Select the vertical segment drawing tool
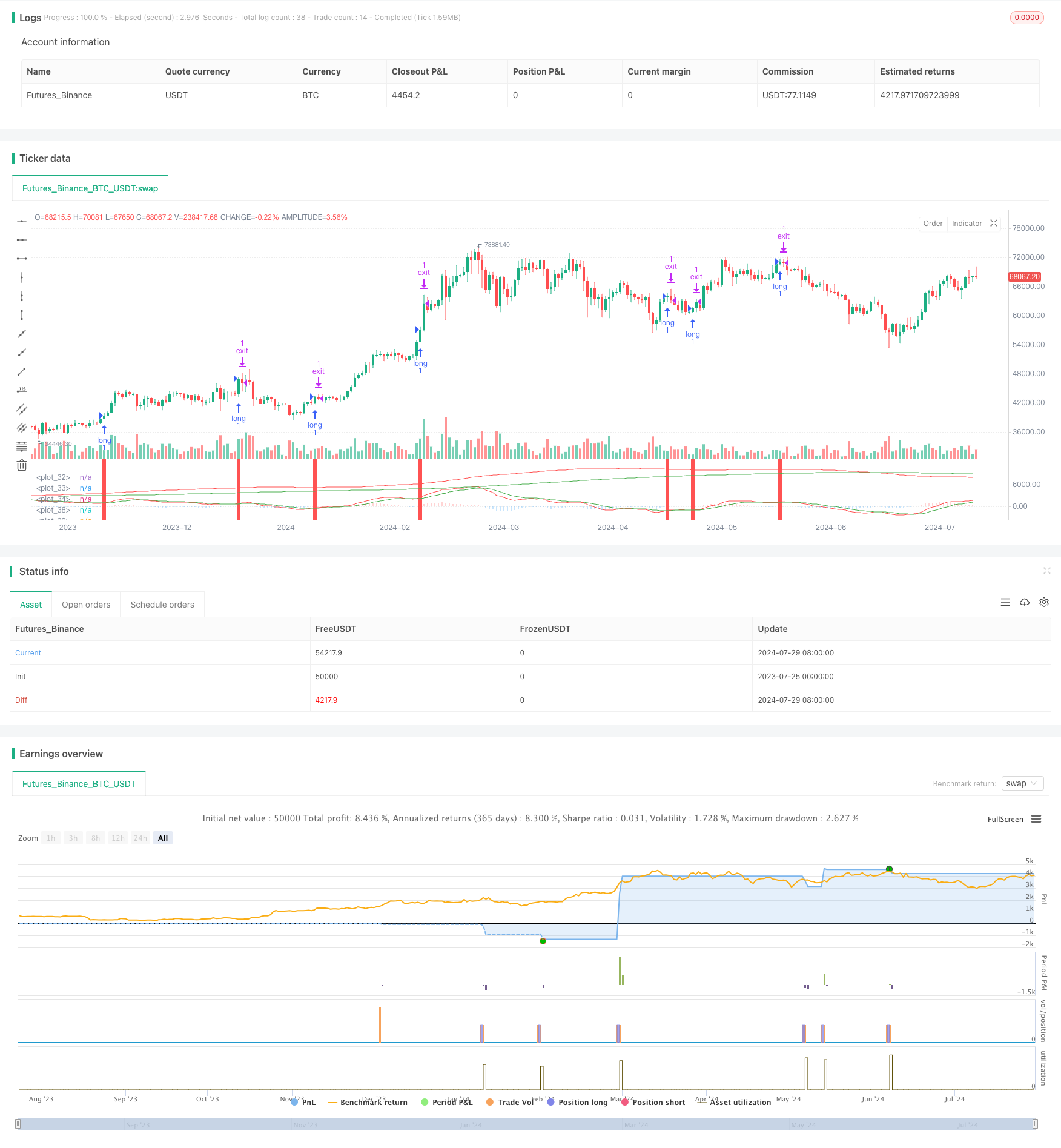 [22, 315]
